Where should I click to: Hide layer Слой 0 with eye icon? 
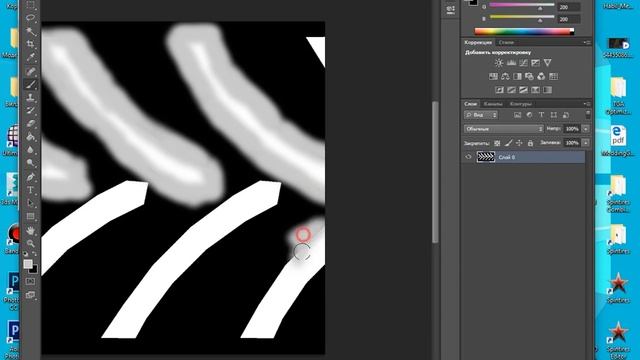click(x=468, y=157)
